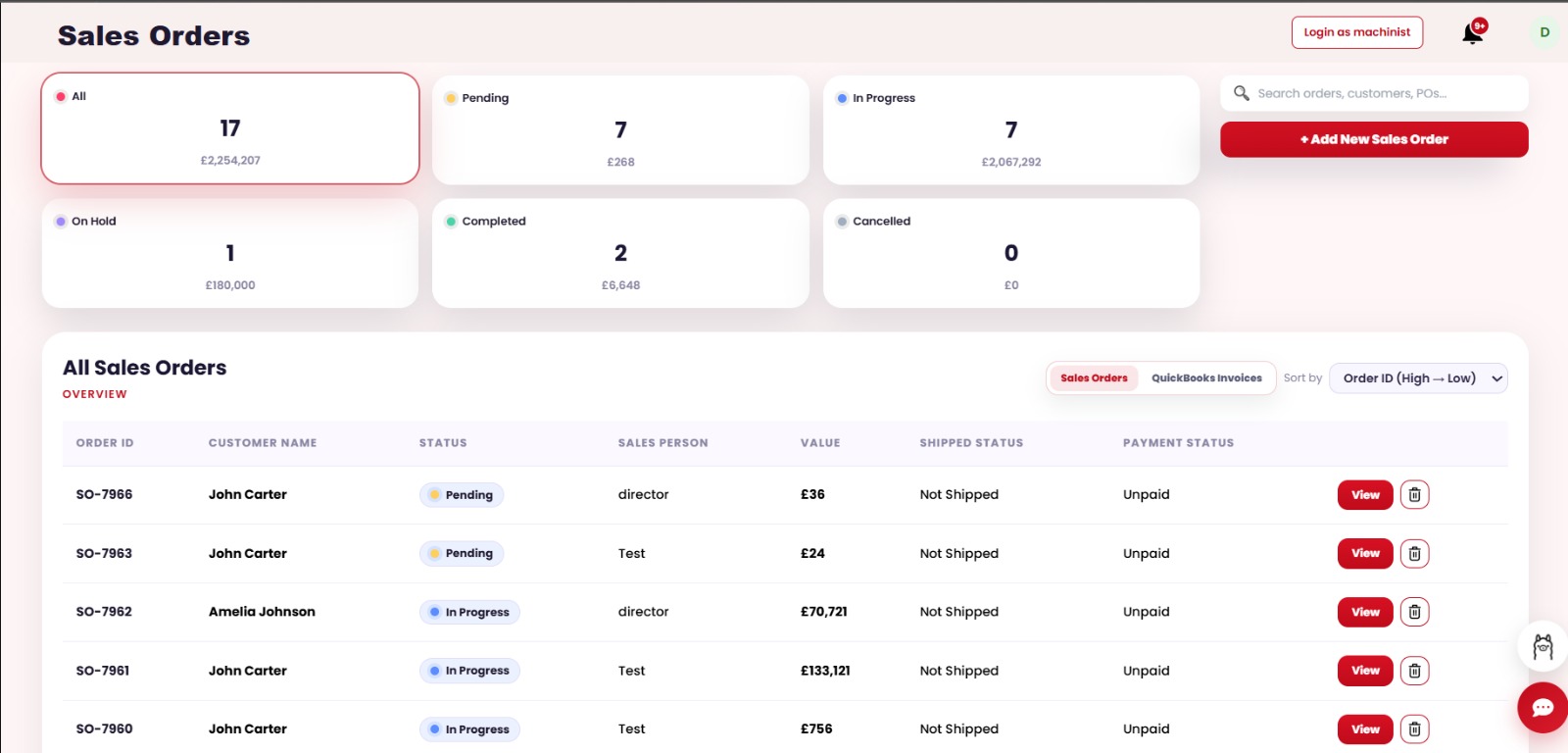1568x753 pixels.
Task: Delete order SO-7963 with trash icon
Action: [1414, 553]
